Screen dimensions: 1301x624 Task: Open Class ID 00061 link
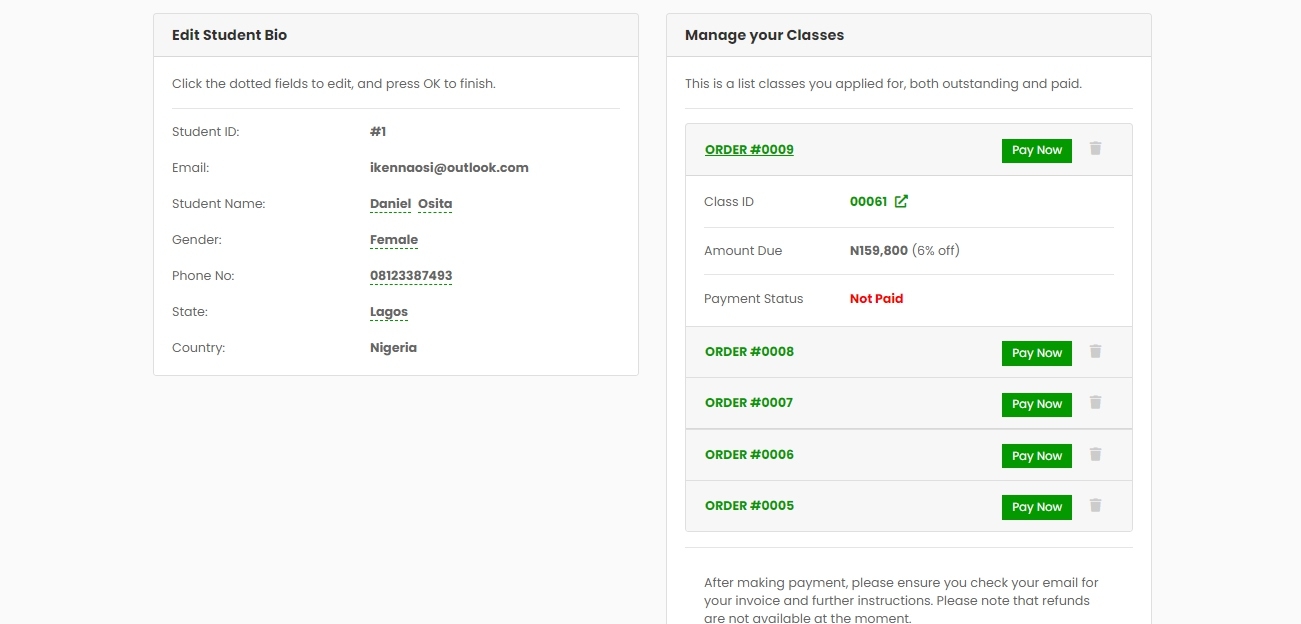click(x=868, y=201)
